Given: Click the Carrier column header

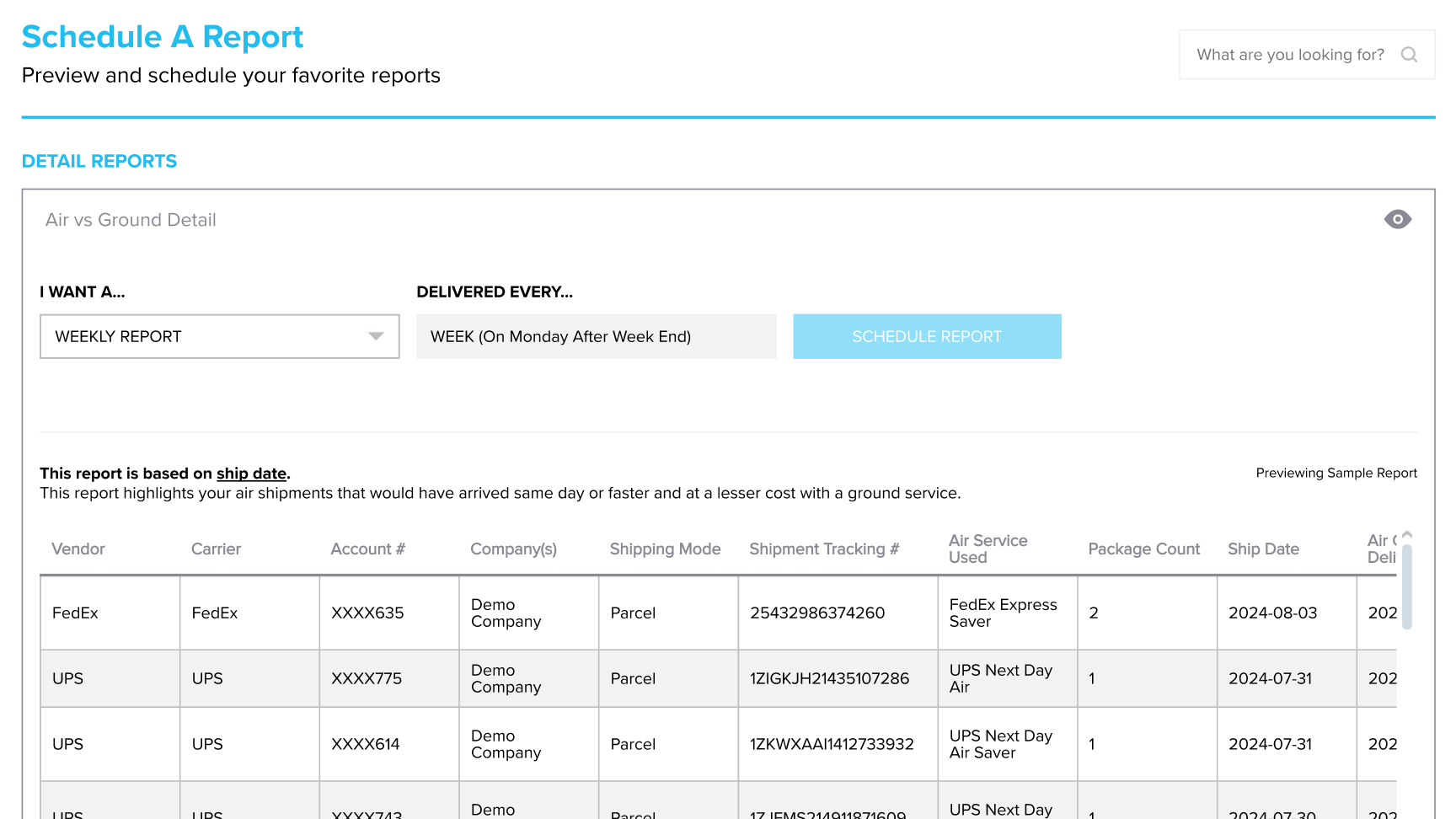Looking at the screenshot, I should click(x=216, y=549).
